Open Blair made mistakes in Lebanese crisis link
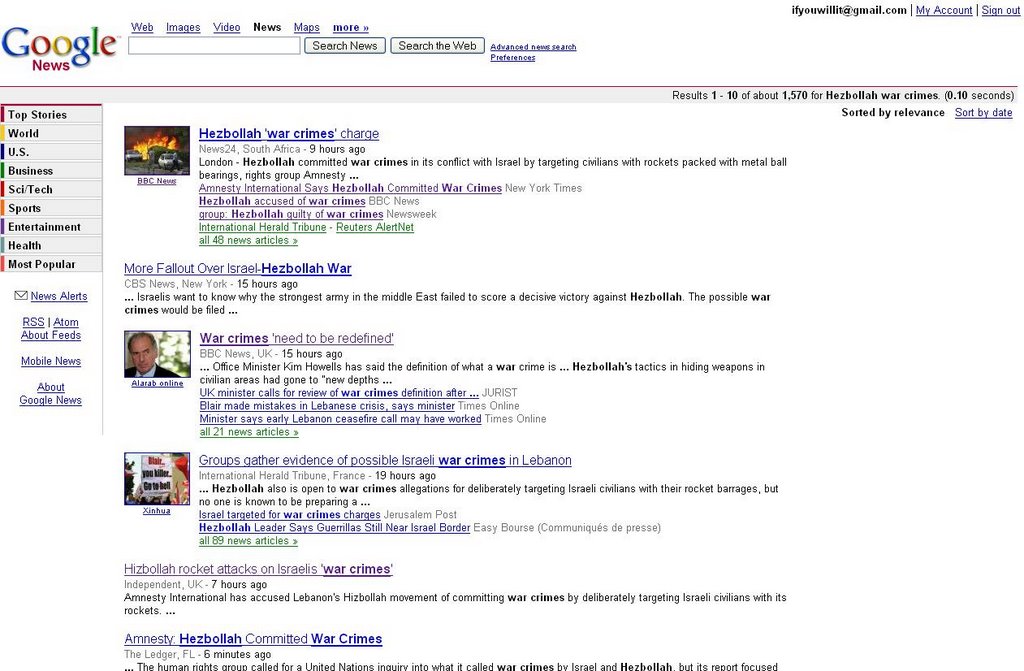 [x=327, y=406]
